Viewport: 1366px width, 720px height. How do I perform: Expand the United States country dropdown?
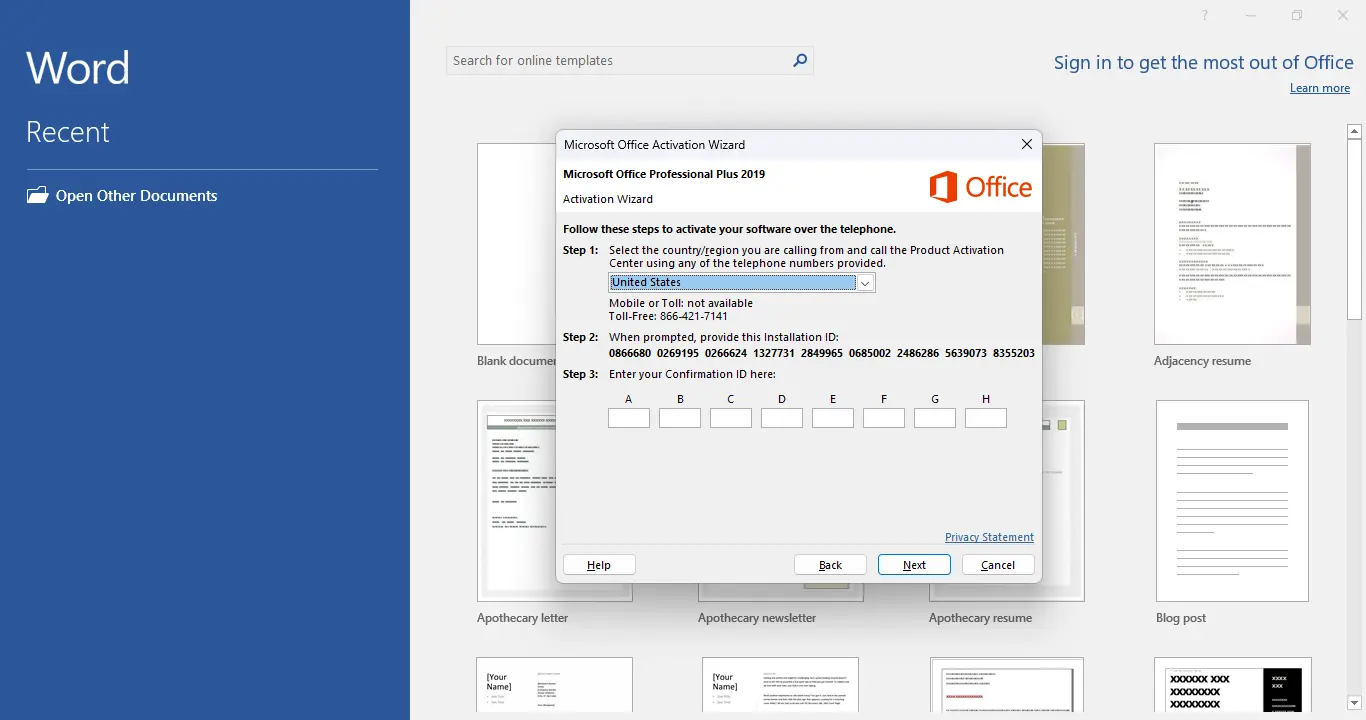pyautogui.click(x=866, y=283)
